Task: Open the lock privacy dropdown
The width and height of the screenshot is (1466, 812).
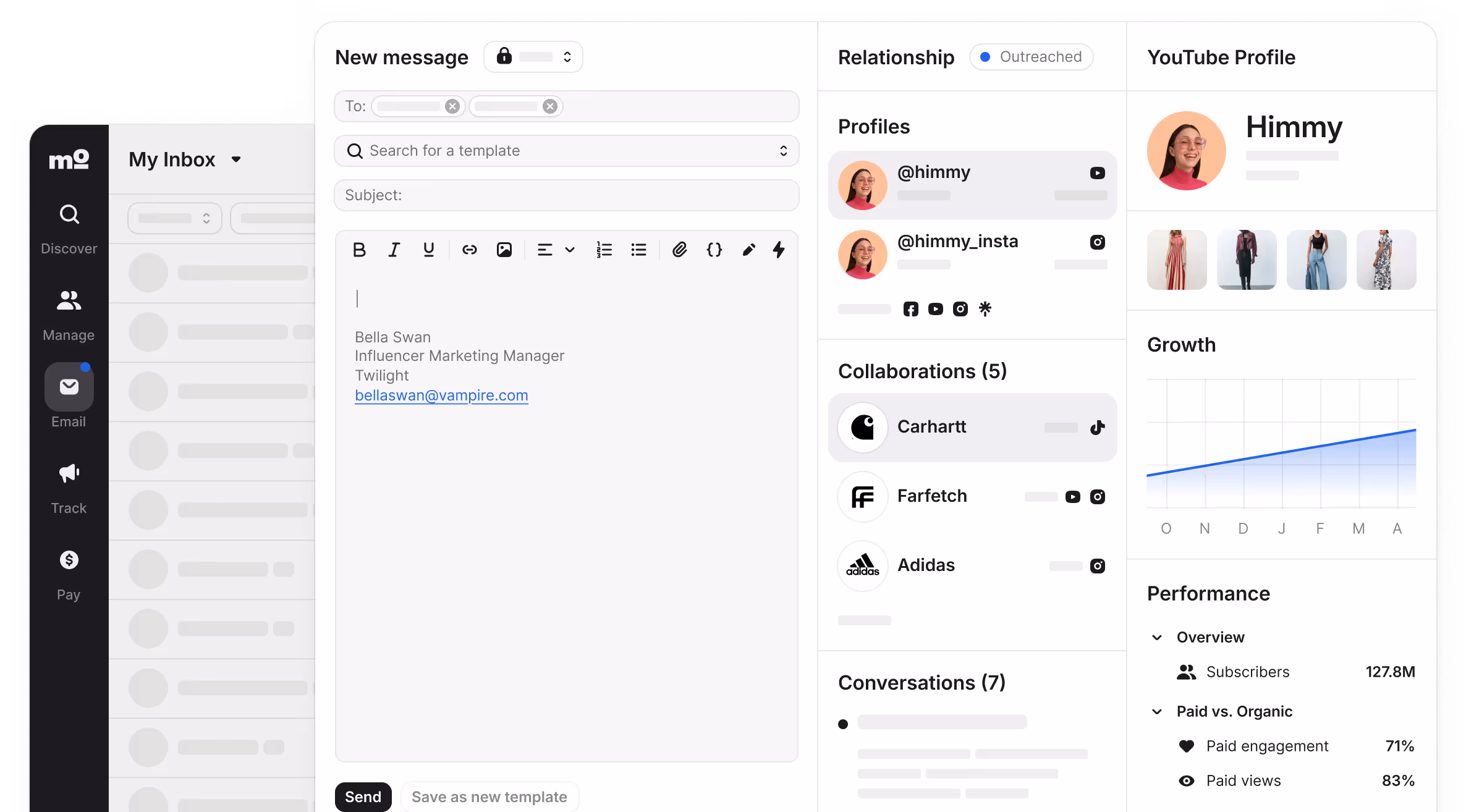Action: click(533, 57)
